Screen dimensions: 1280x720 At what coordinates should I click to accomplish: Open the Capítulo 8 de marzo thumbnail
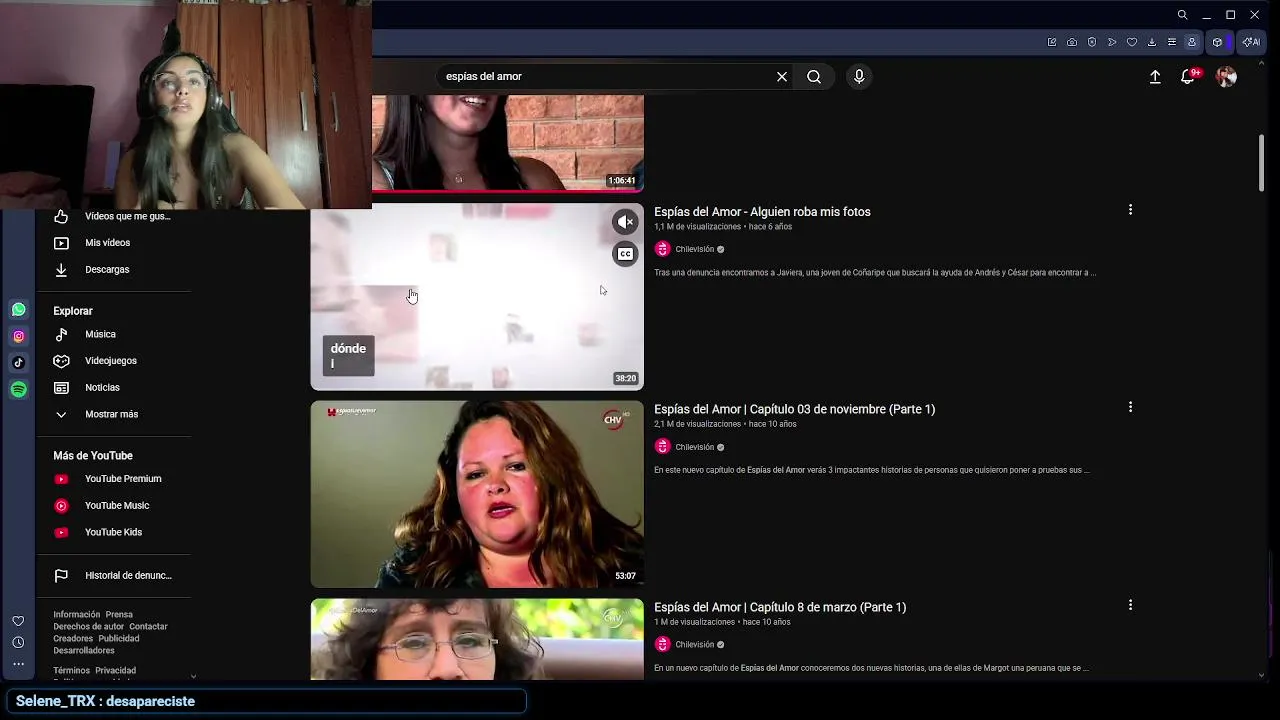(x=477, y=639)
